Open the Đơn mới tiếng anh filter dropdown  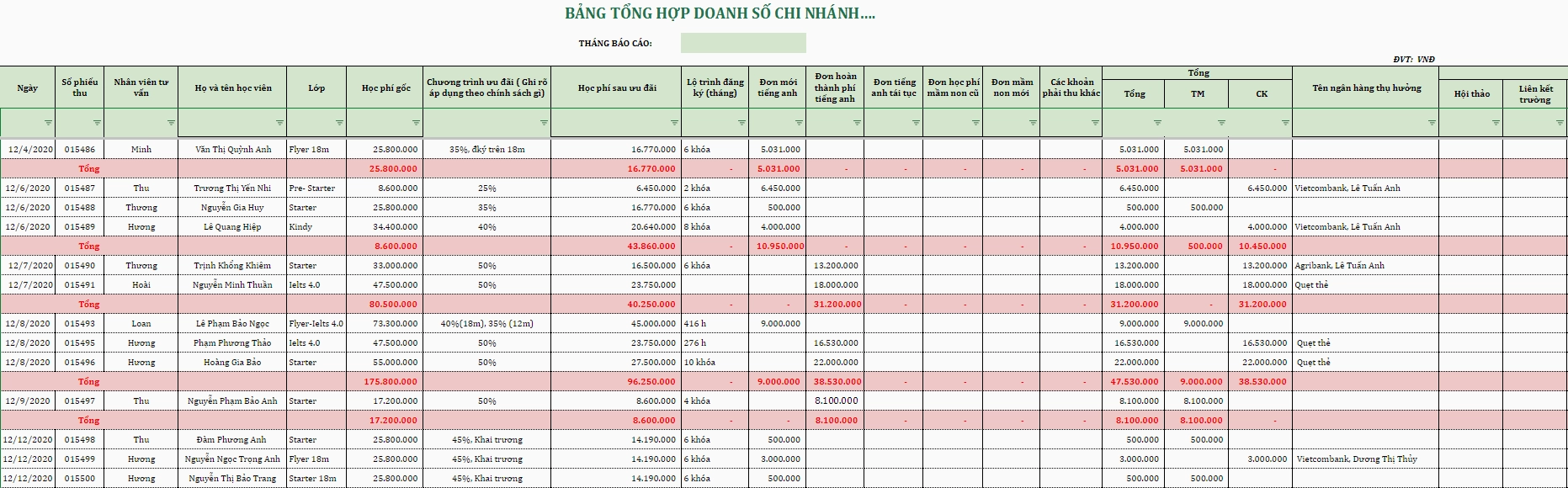tap(799, 123)
